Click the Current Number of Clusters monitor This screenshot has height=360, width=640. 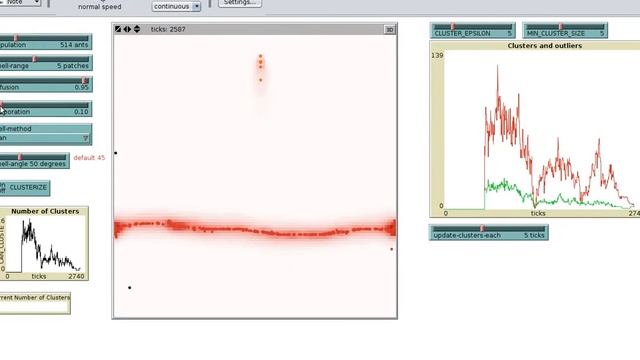pyautogui.click(x=35, y=303)
